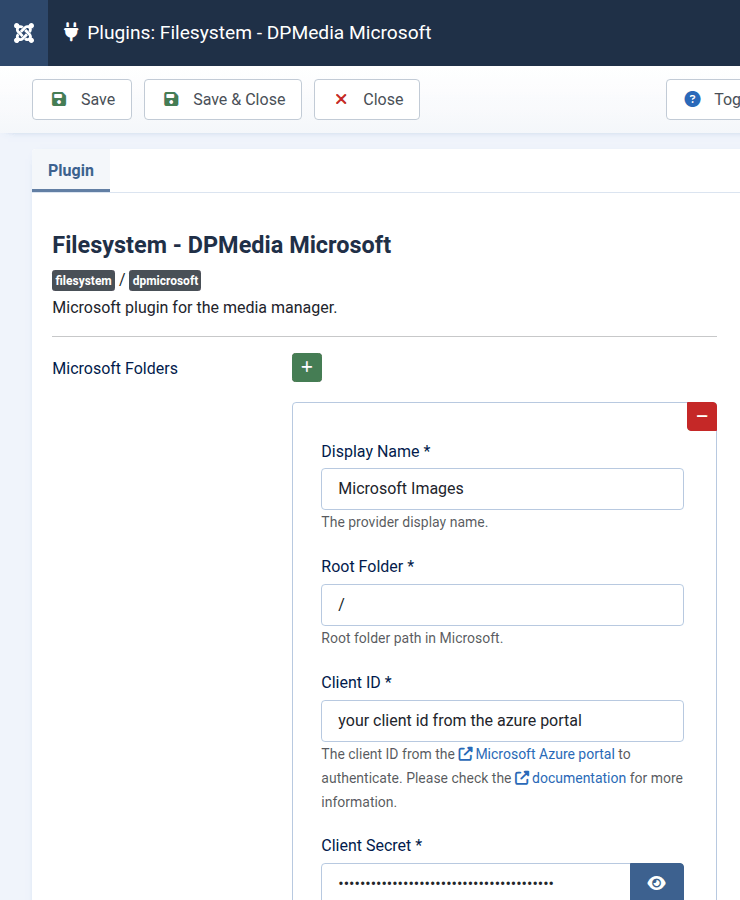Click the Display Name field label
Viewport: 740px width, 900px height.
[x=375, y=451]
